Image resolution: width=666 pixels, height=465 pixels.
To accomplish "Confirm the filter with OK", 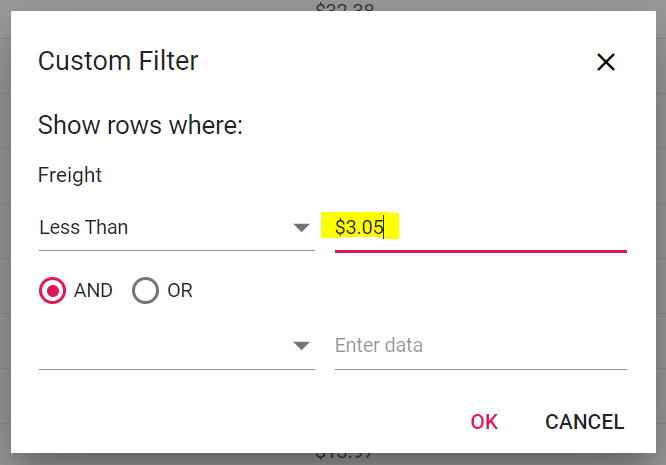I will tap(484, 422).
